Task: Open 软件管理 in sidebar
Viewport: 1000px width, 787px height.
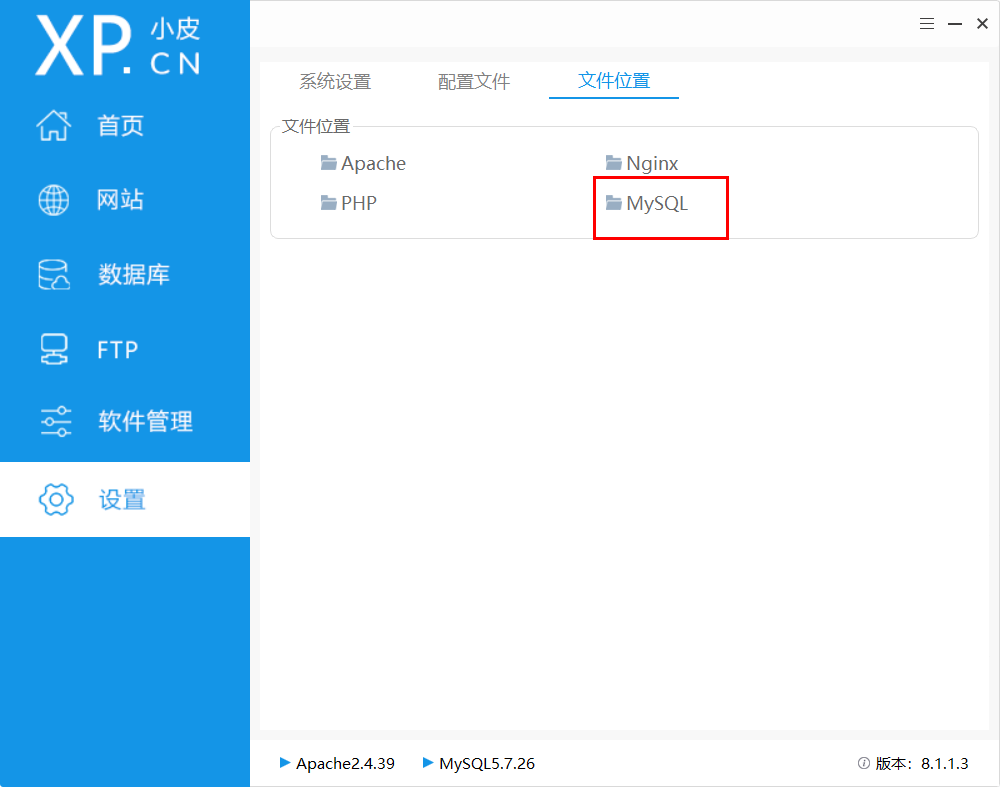Action: click(x=145, y=422)
